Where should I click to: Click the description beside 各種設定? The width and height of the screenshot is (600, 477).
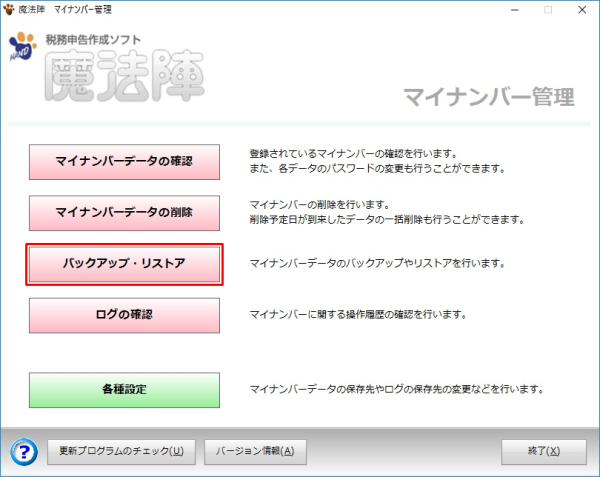click(395, 389)
